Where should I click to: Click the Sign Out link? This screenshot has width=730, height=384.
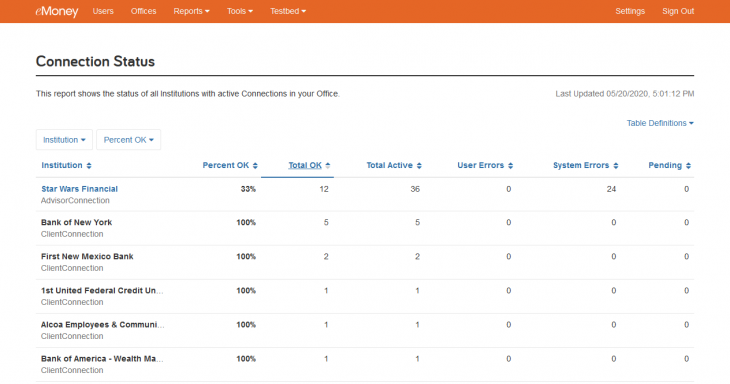pyautogui.click(x=678, y=11)
